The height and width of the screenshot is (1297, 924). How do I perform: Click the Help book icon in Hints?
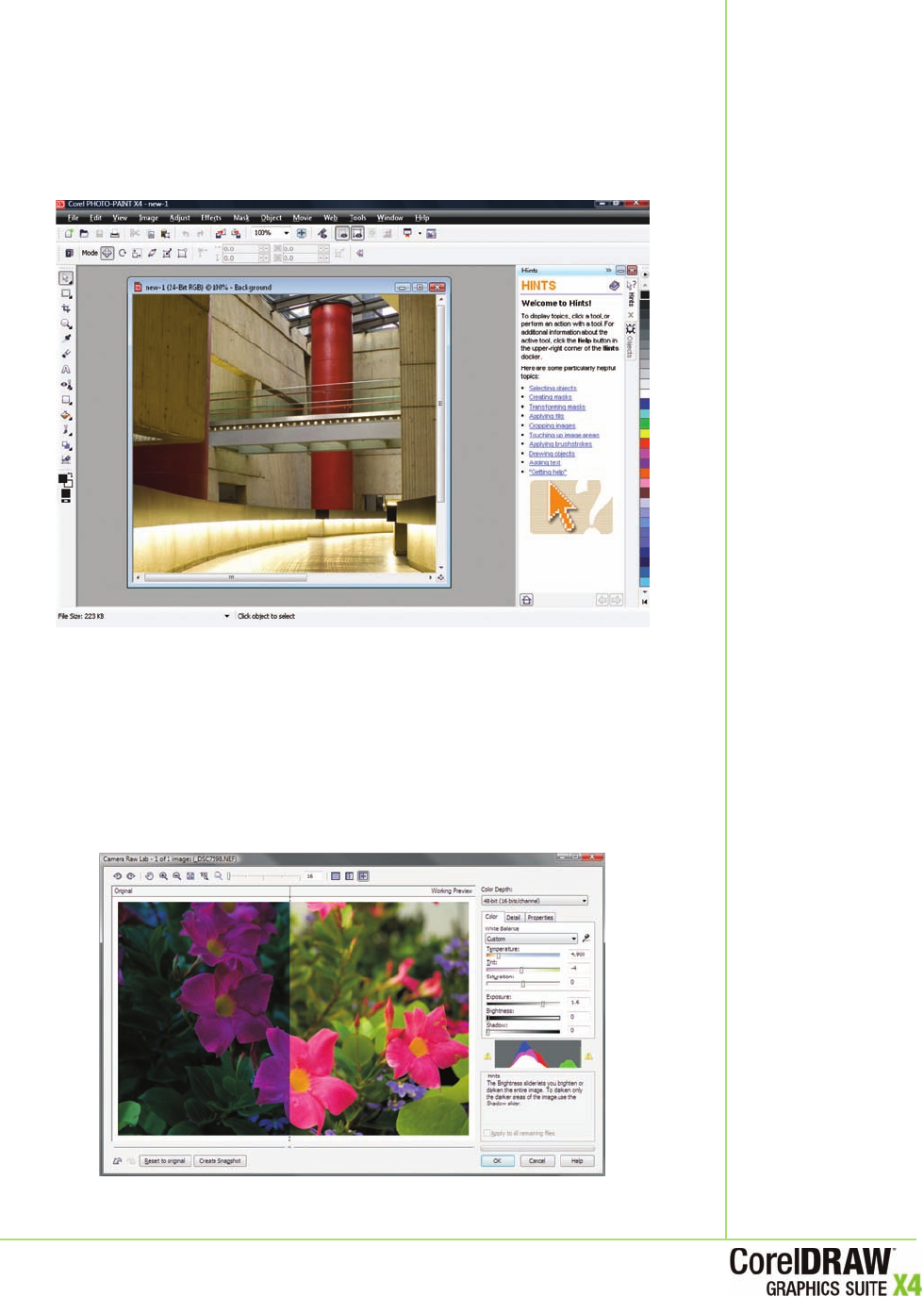[614, 285]
